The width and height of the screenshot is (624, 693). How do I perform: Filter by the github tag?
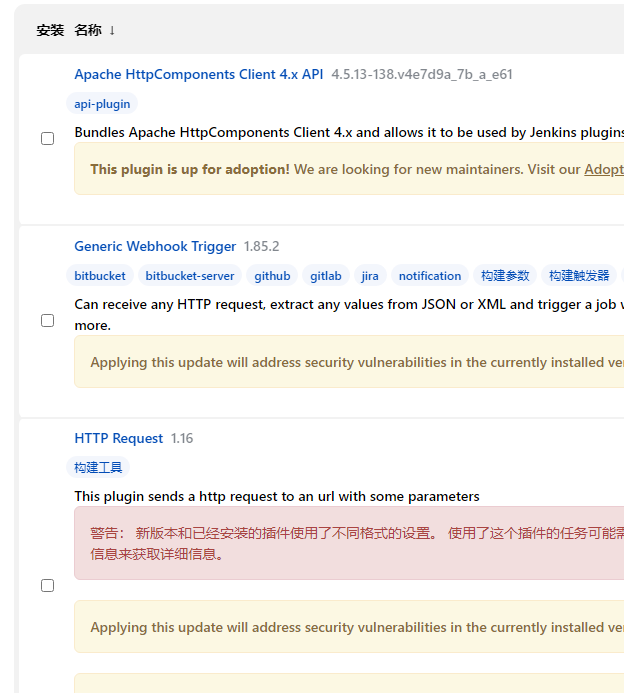tap(272, 276)
